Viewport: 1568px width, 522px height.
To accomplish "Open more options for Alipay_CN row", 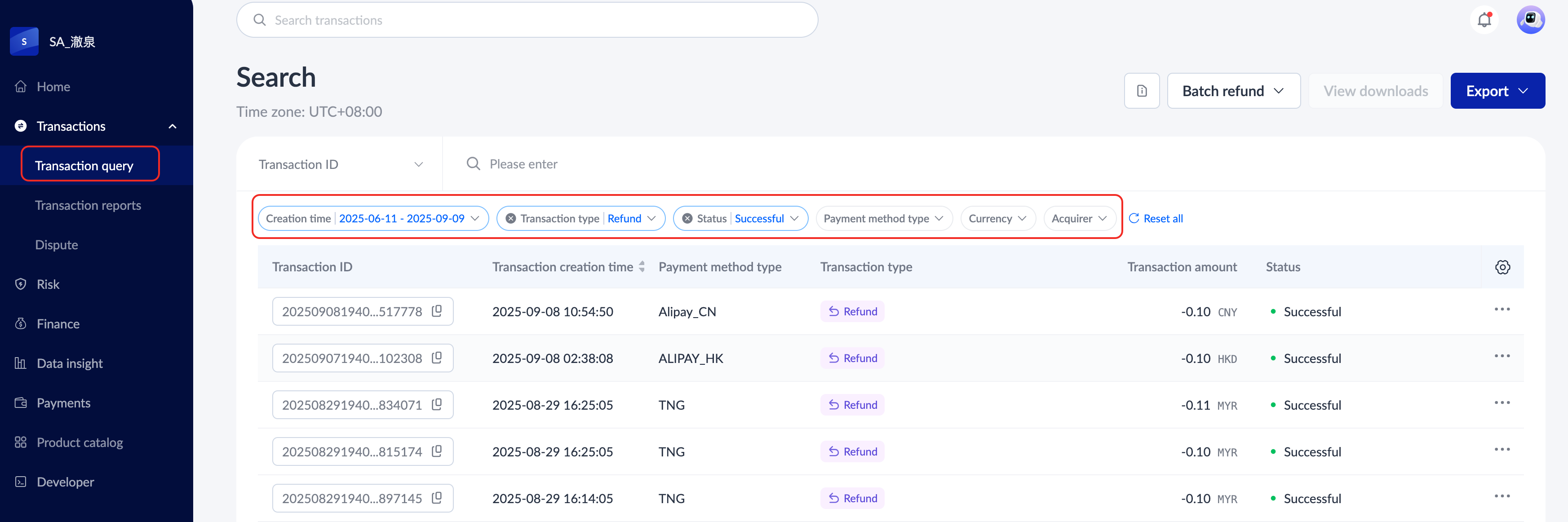I will (1502, 309).
